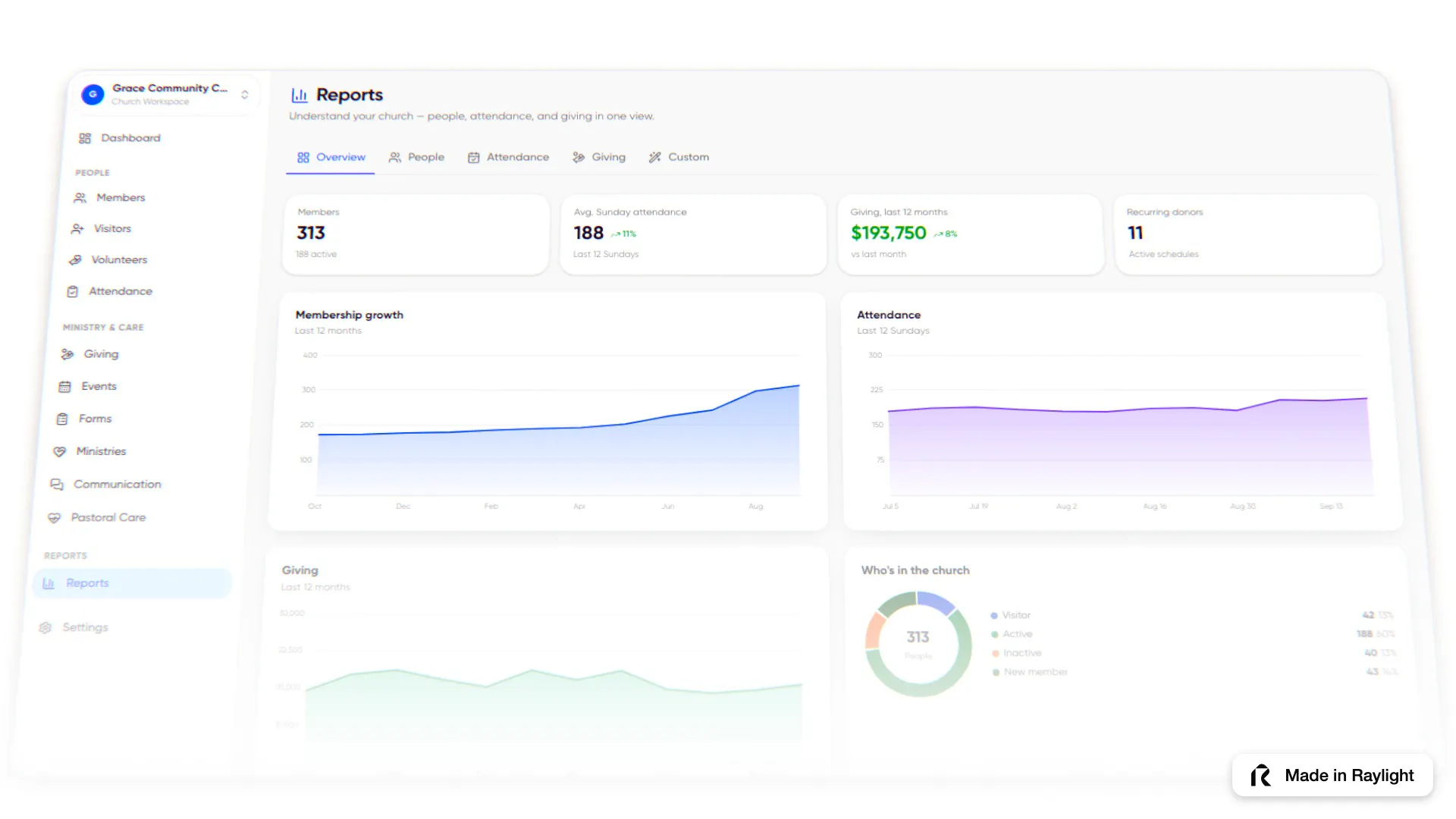Click the Members 313 stat card
1456x819 pixels.
(x=416, y=234)
